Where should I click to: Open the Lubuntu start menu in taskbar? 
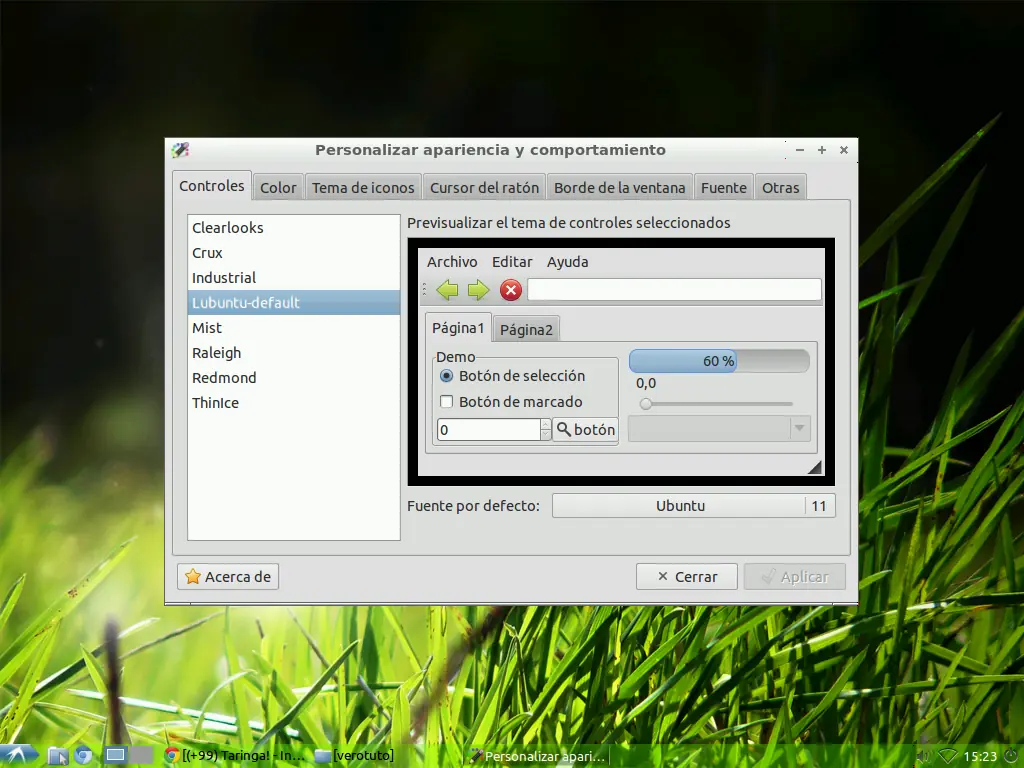18,756
